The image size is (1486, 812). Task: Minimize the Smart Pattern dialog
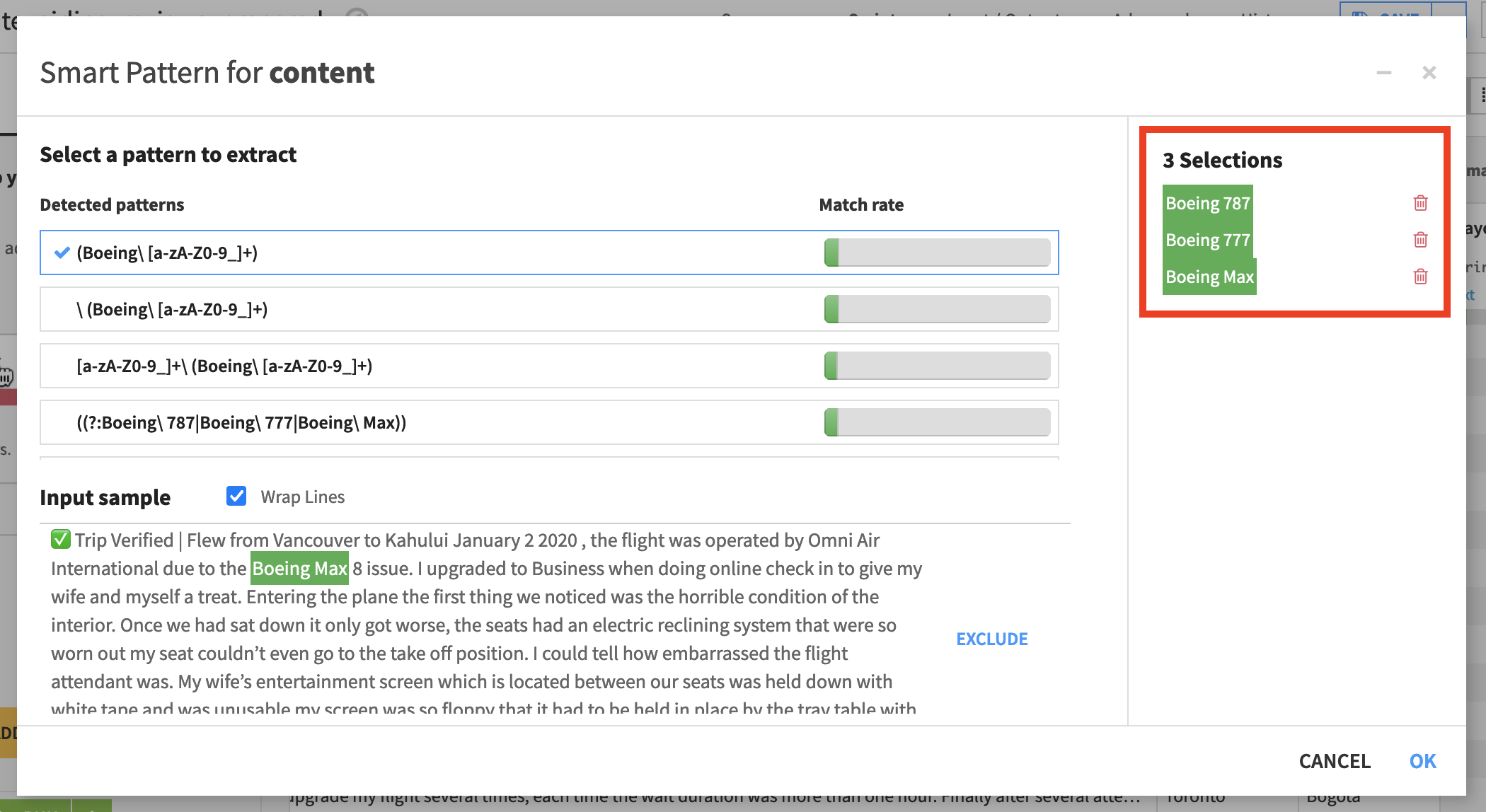tap(1383, 73)
